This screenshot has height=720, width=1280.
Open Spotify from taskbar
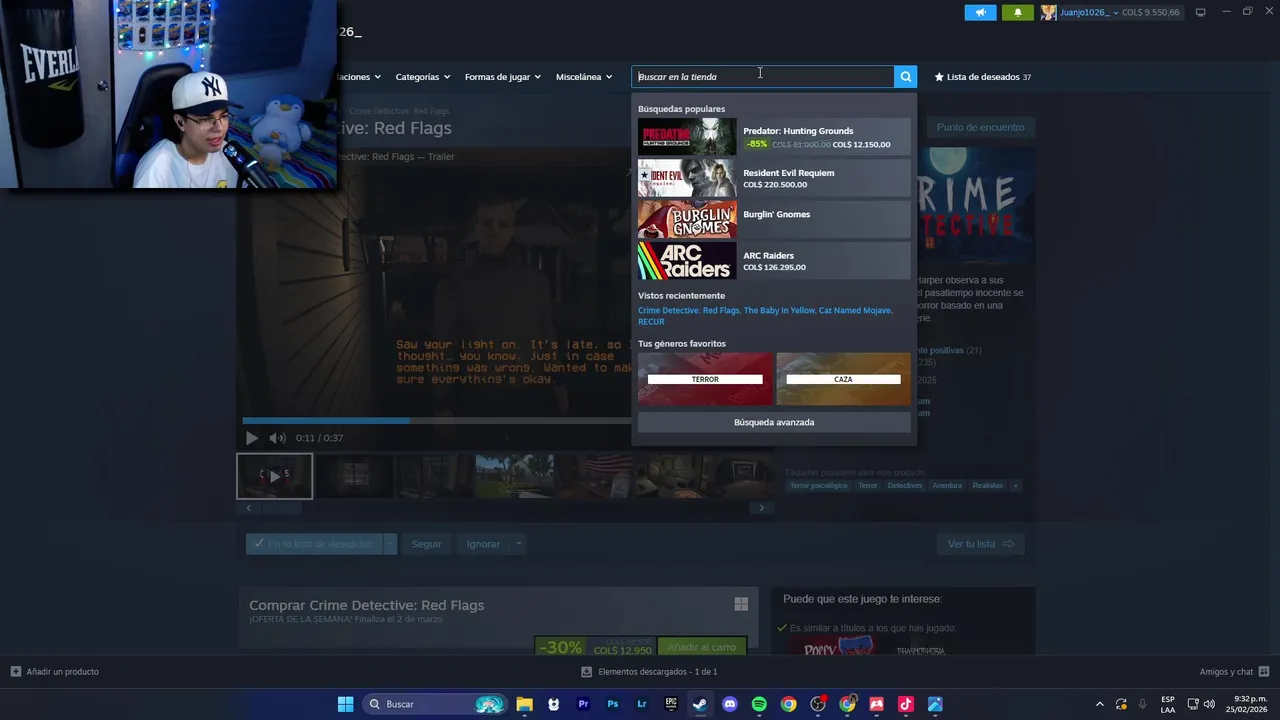[759, 704]
